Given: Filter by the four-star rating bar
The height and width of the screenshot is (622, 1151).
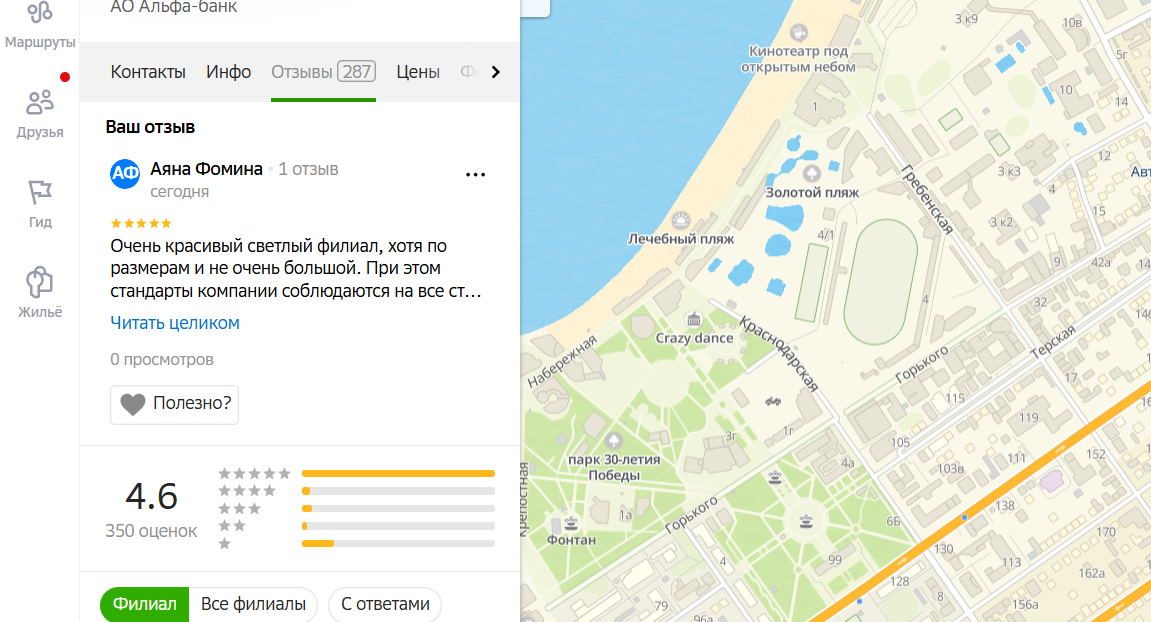Looking at the screenshot, I should [399, 491].
